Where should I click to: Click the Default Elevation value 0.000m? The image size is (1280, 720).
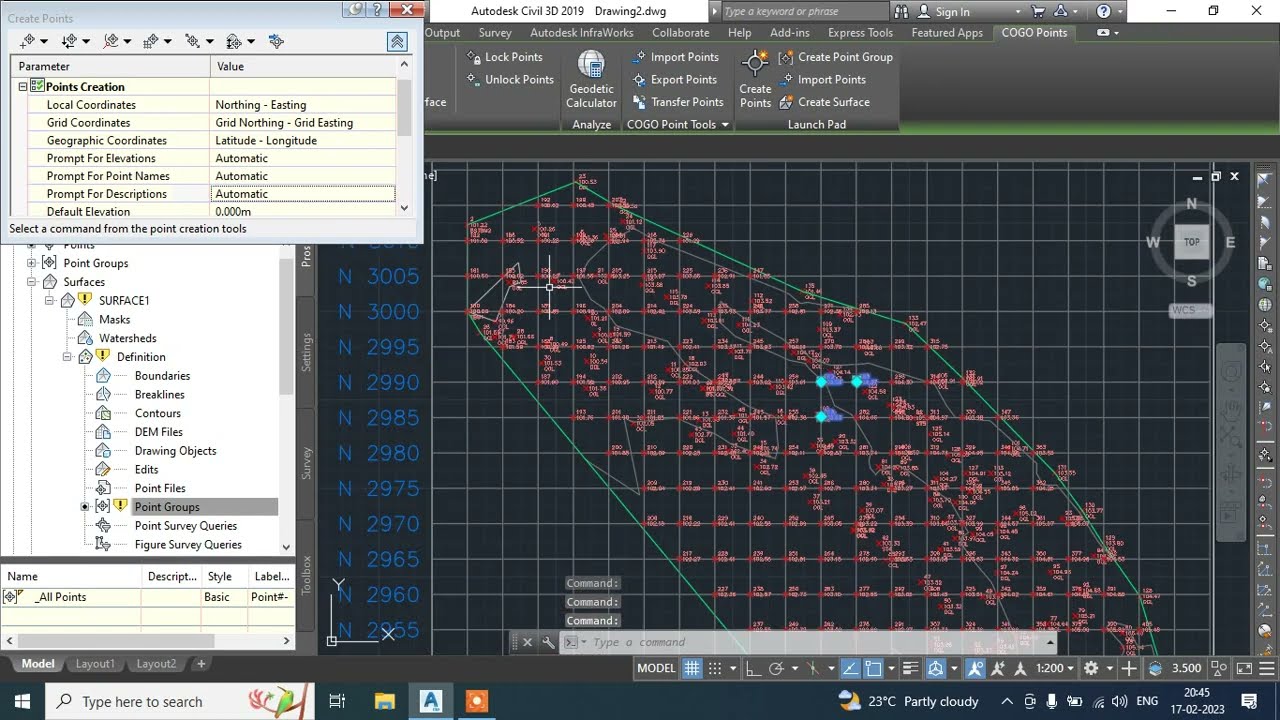pyautogui.click(x=304, y=211)
